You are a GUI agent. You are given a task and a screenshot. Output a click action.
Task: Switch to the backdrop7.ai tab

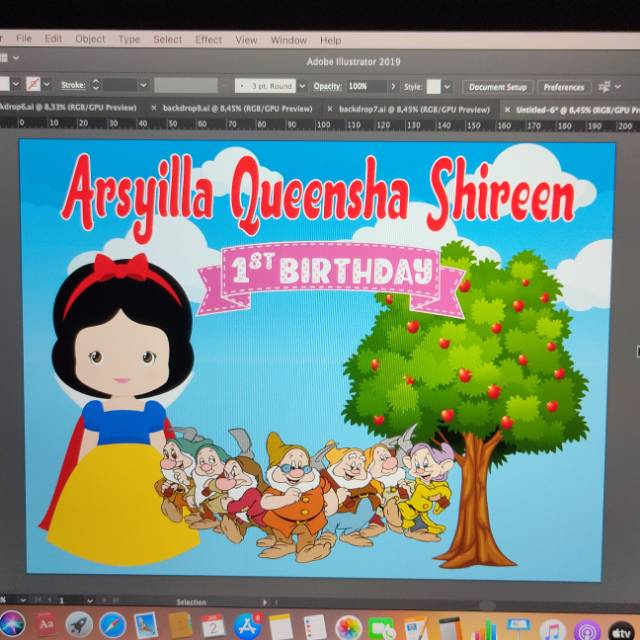click(x=414, y=109)
